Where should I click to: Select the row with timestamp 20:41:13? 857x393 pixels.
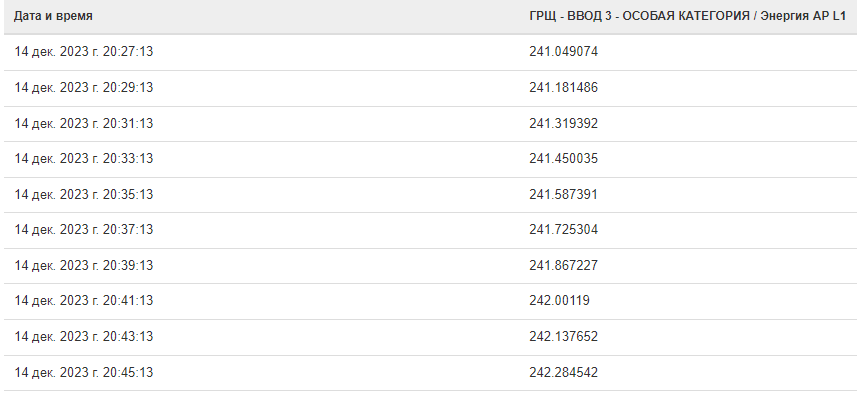pyautogui.click(x=430, y=301)
